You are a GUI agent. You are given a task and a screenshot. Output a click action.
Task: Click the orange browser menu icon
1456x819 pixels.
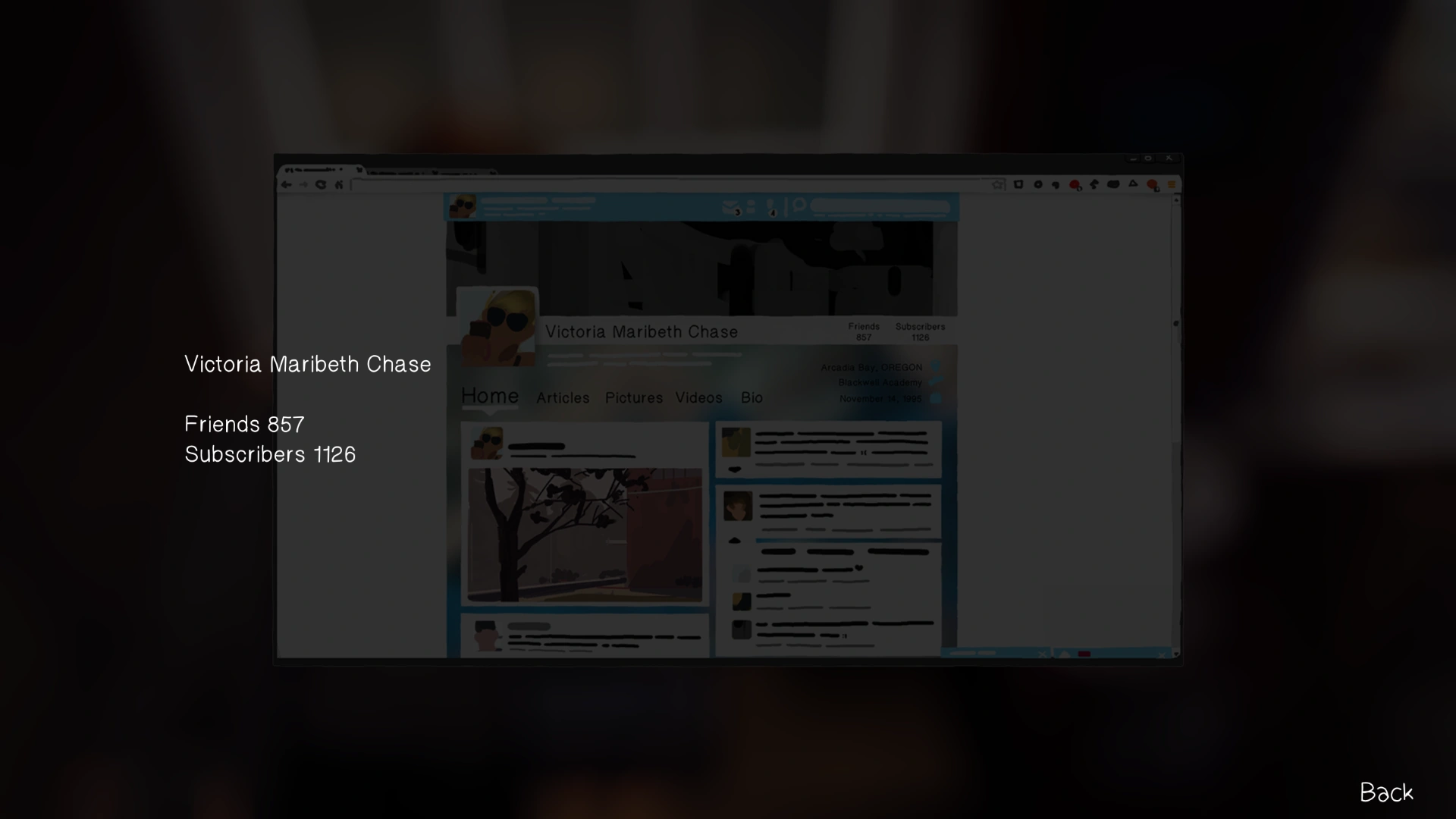[x=1172, y=184]
